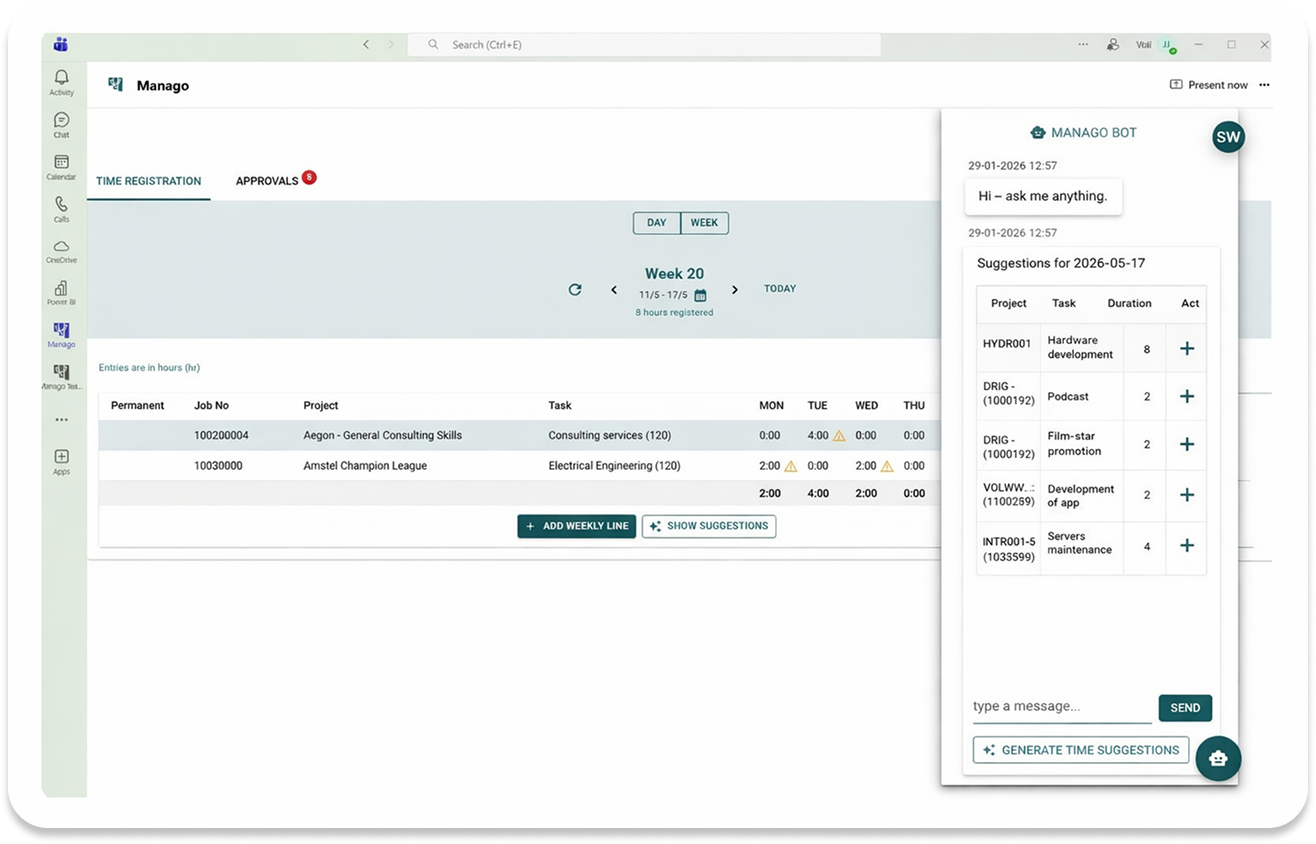This screenshot has width=1316, height=844.
Task: Click the people icon in the title bar
Action: click(1113, 44)
